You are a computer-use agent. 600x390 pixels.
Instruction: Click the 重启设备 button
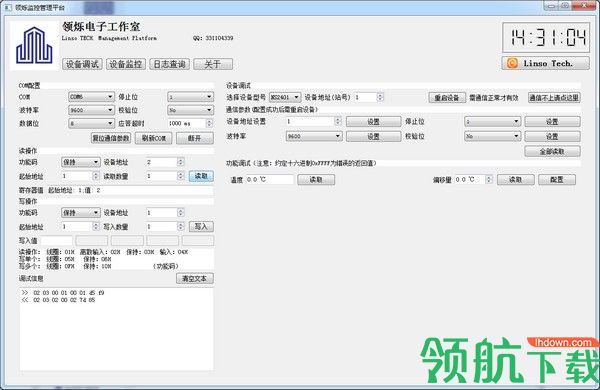447,98
